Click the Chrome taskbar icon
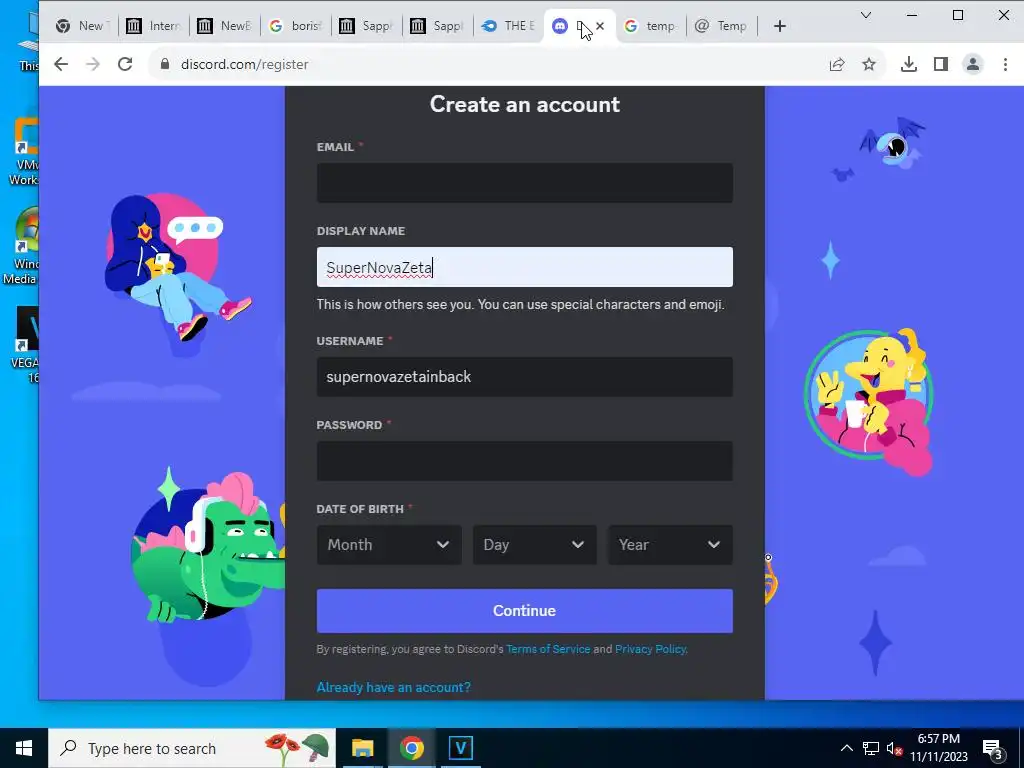The height and width of the screenshot is (768, 1024). pos(411,748)
